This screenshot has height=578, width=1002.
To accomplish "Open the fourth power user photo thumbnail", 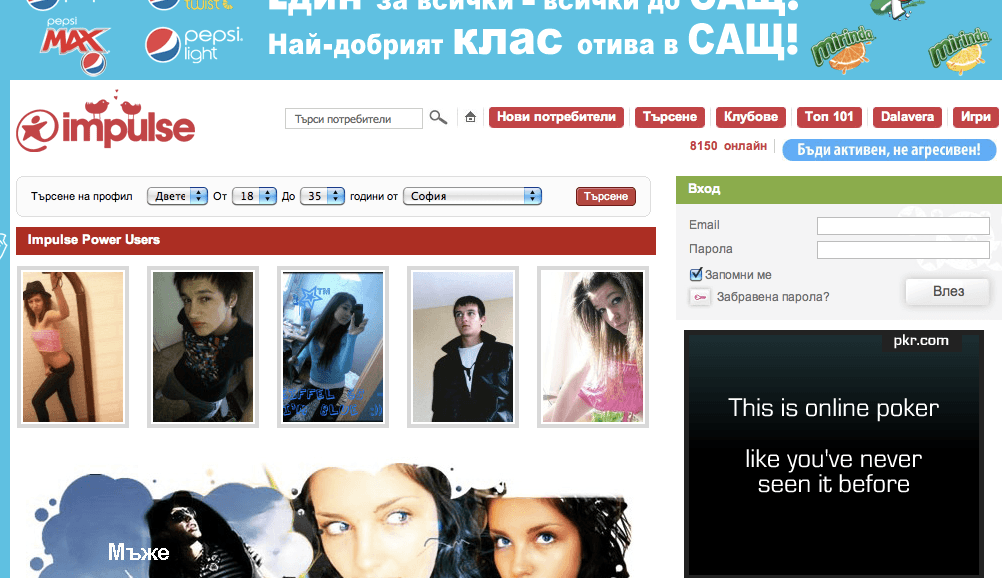I will pos(463,347).
